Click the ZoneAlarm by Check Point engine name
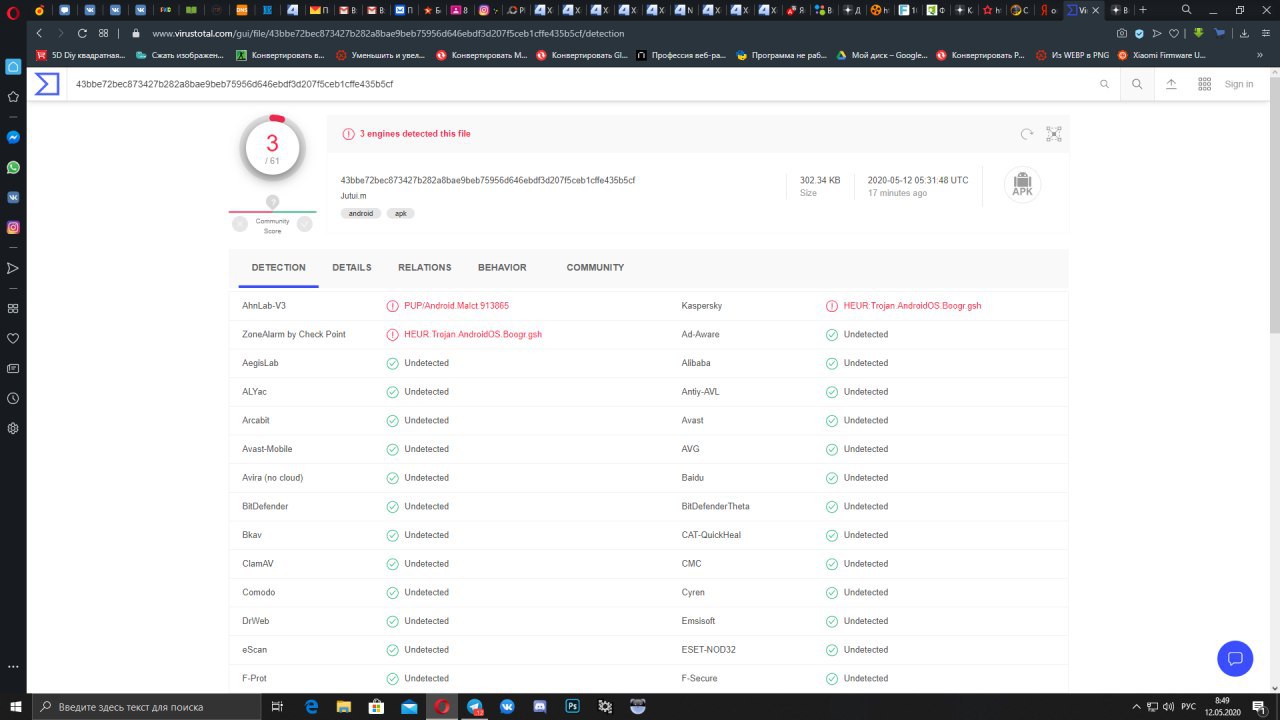Image resolution: width=1280 pixels, height=720 pixels. coord(294,334)
